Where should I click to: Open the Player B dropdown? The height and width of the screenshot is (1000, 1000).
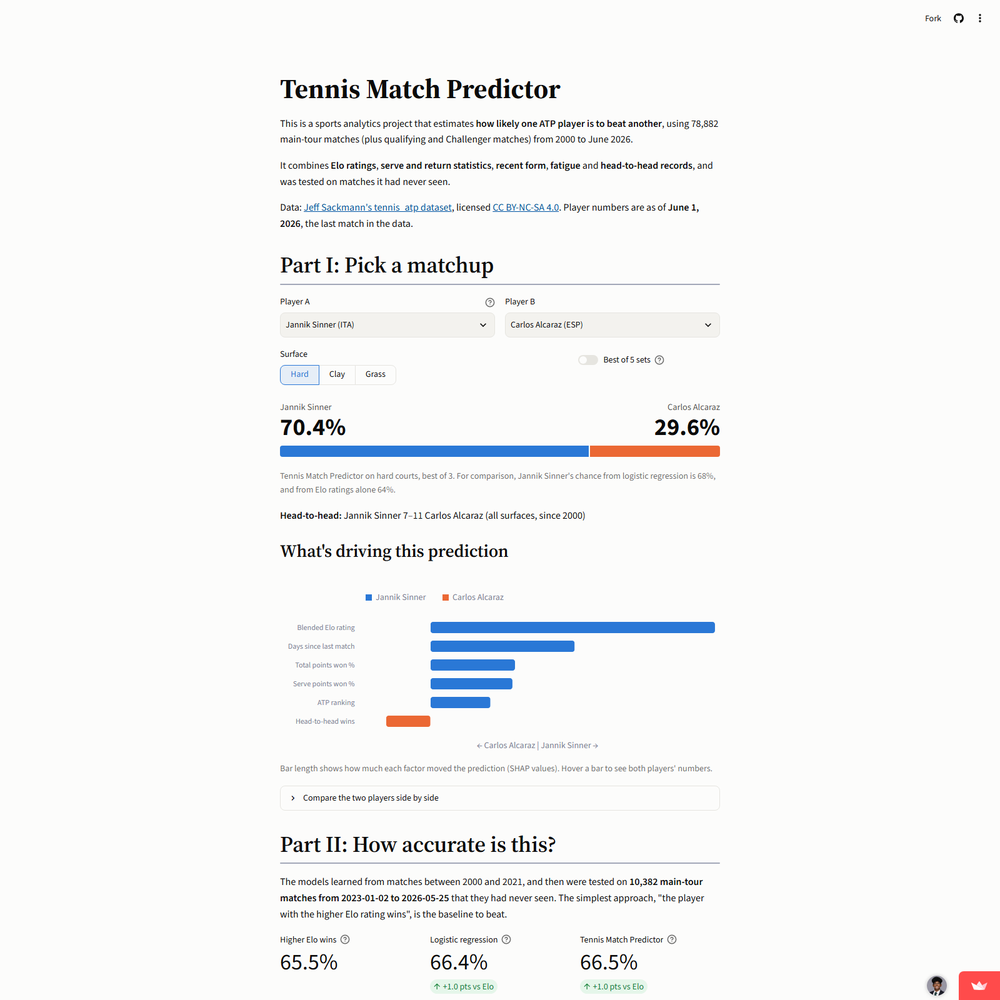[612, 325]
